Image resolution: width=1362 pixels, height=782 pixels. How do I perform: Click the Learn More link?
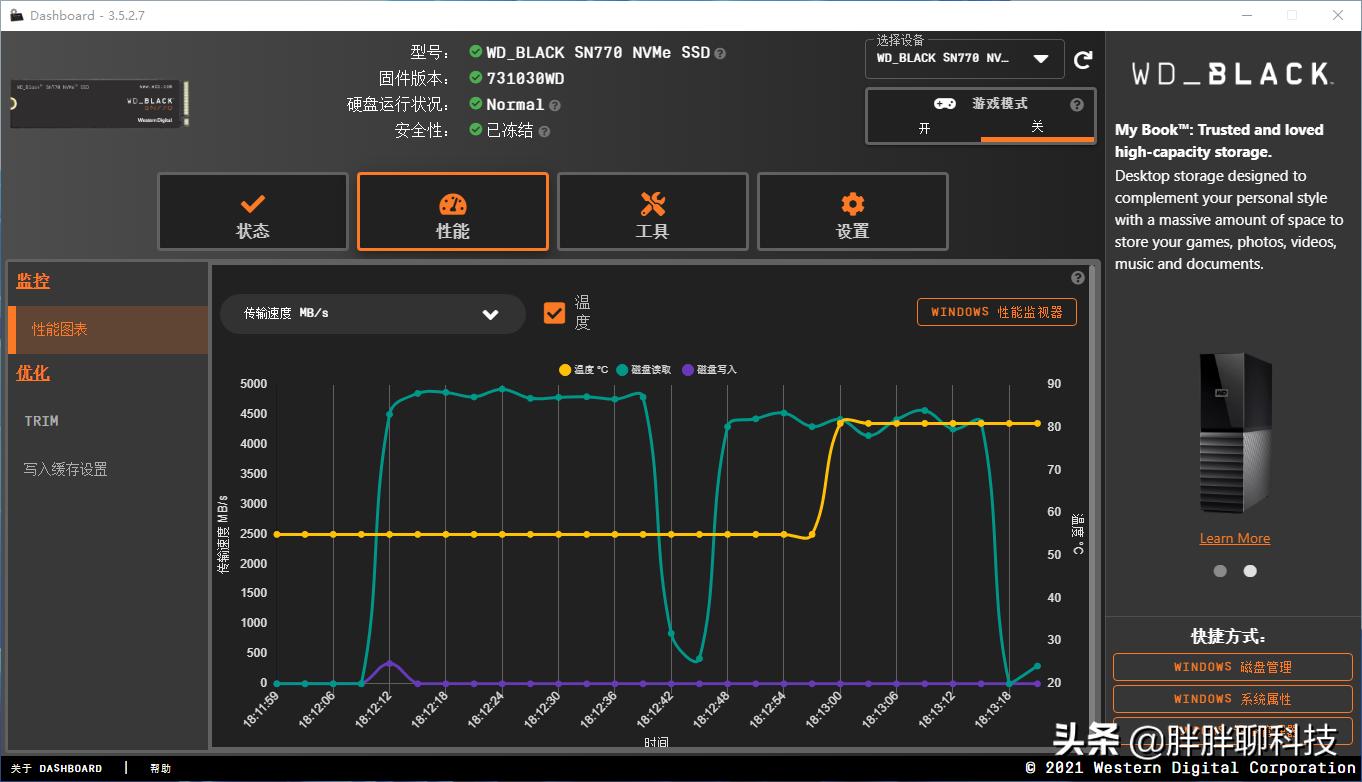pyautogui.click(x=1234, y=537)
